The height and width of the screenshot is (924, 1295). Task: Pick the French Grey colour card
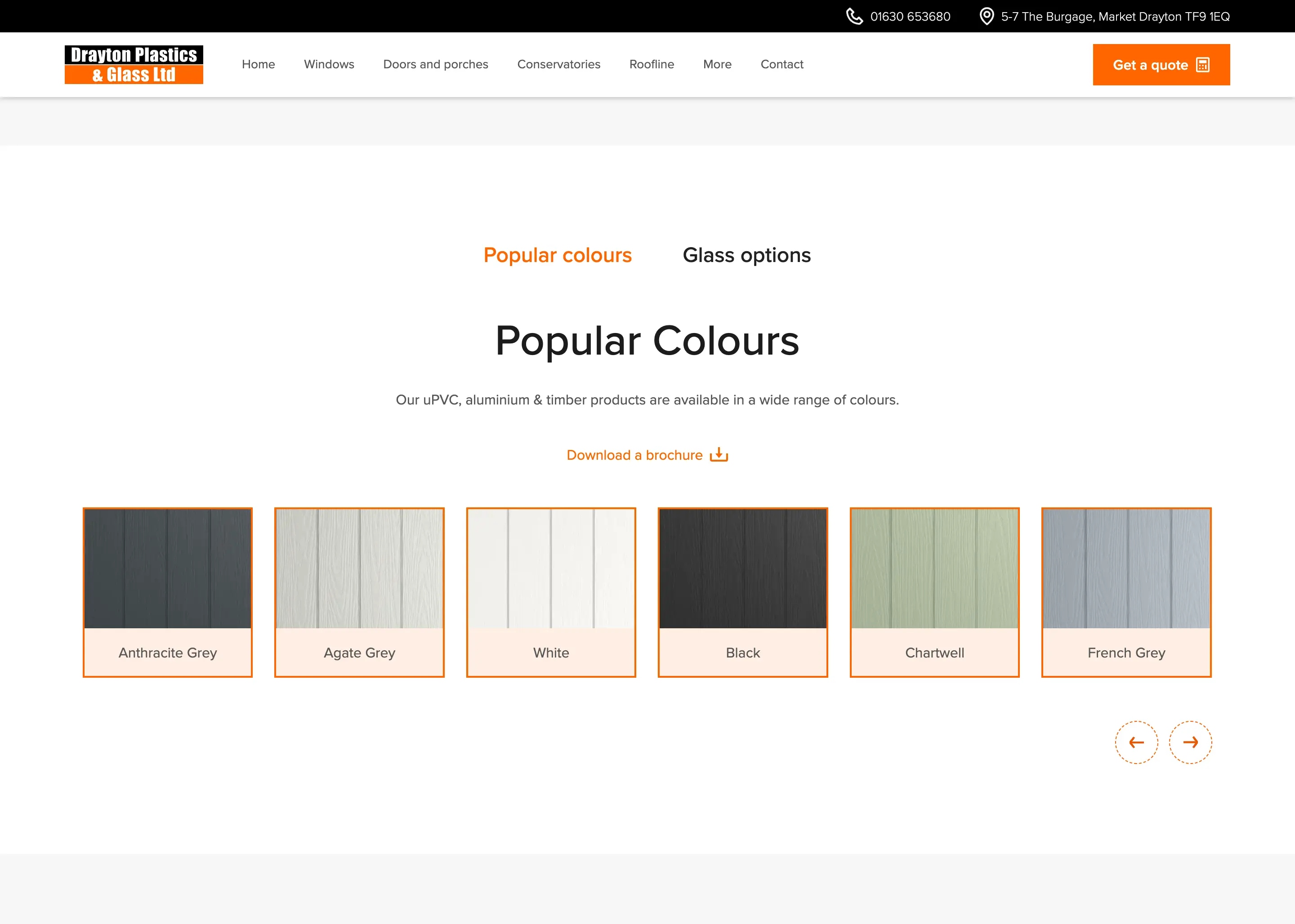[1126, 592]
